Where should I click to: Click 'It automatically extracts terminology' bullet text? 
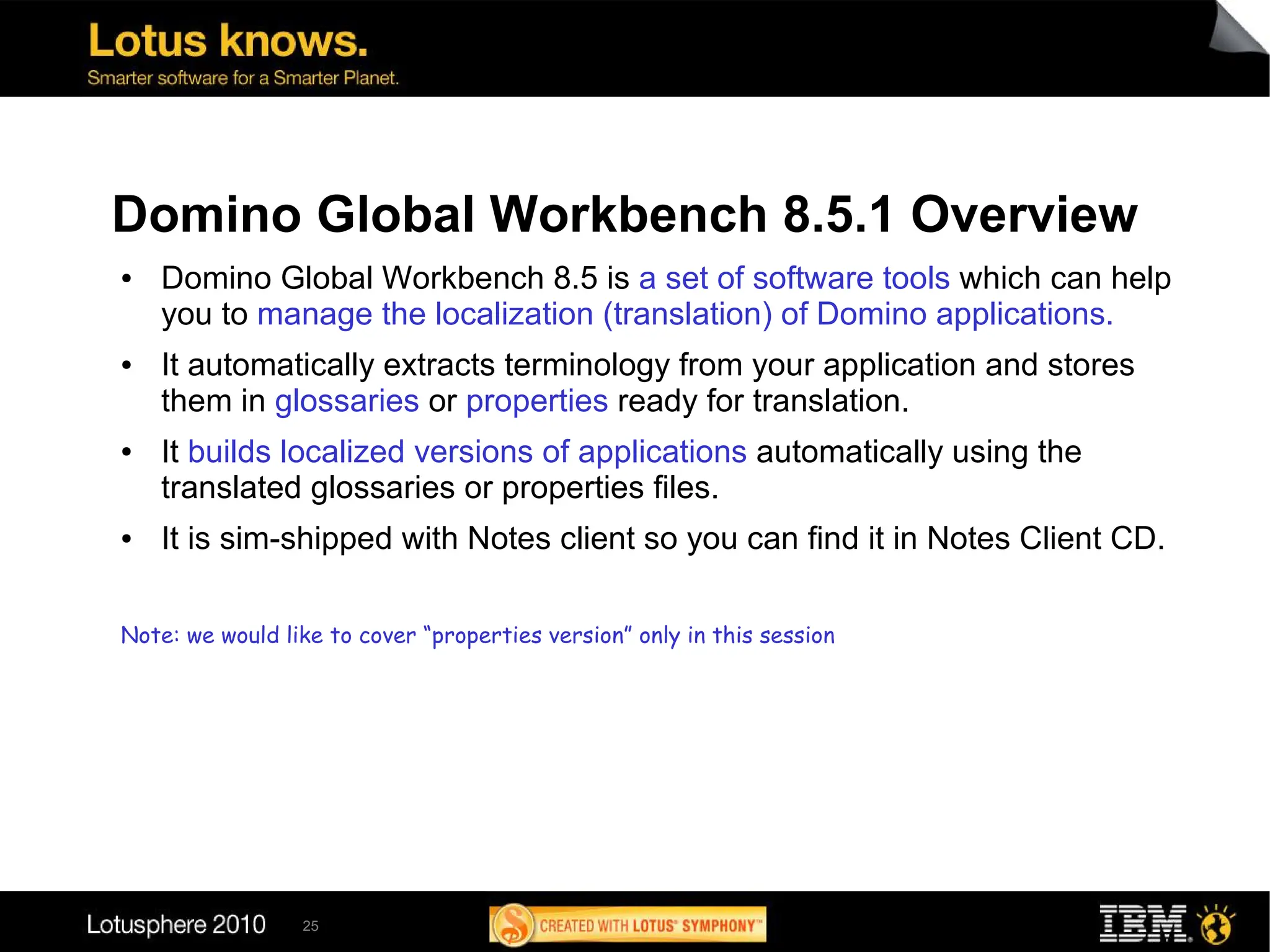(648, 383)
